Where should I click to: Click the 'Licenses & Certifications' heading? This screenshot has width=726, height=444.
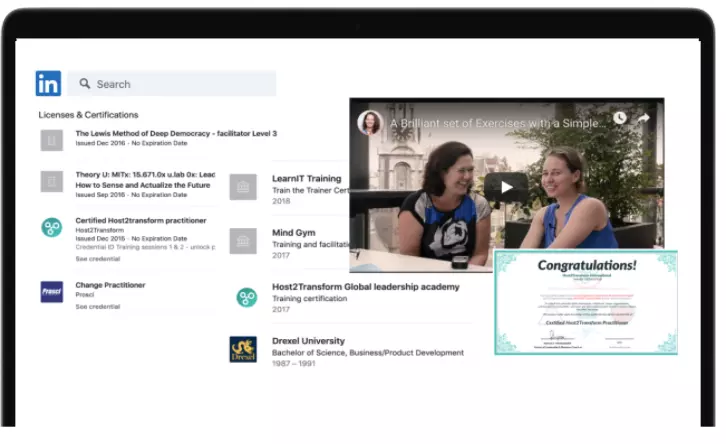click(88, 115)
